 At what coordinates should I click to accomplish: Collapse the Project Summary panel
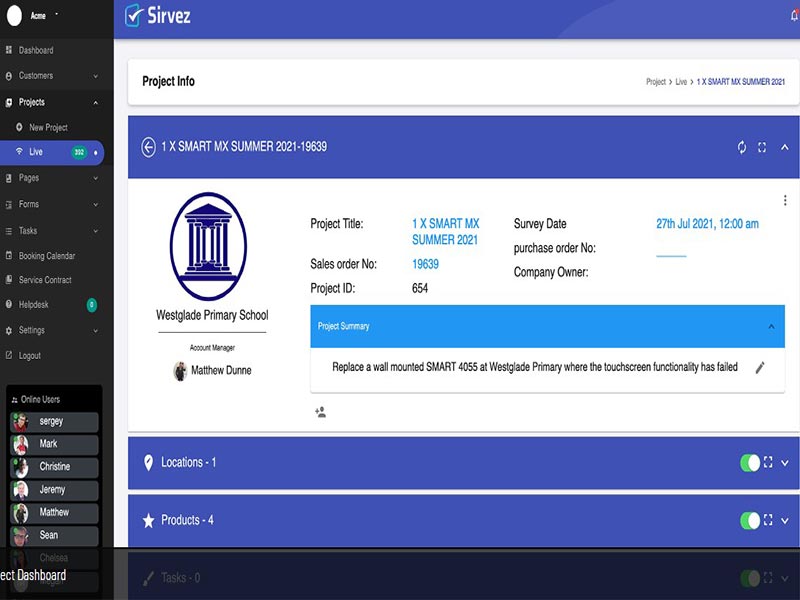tap(771, 326)
